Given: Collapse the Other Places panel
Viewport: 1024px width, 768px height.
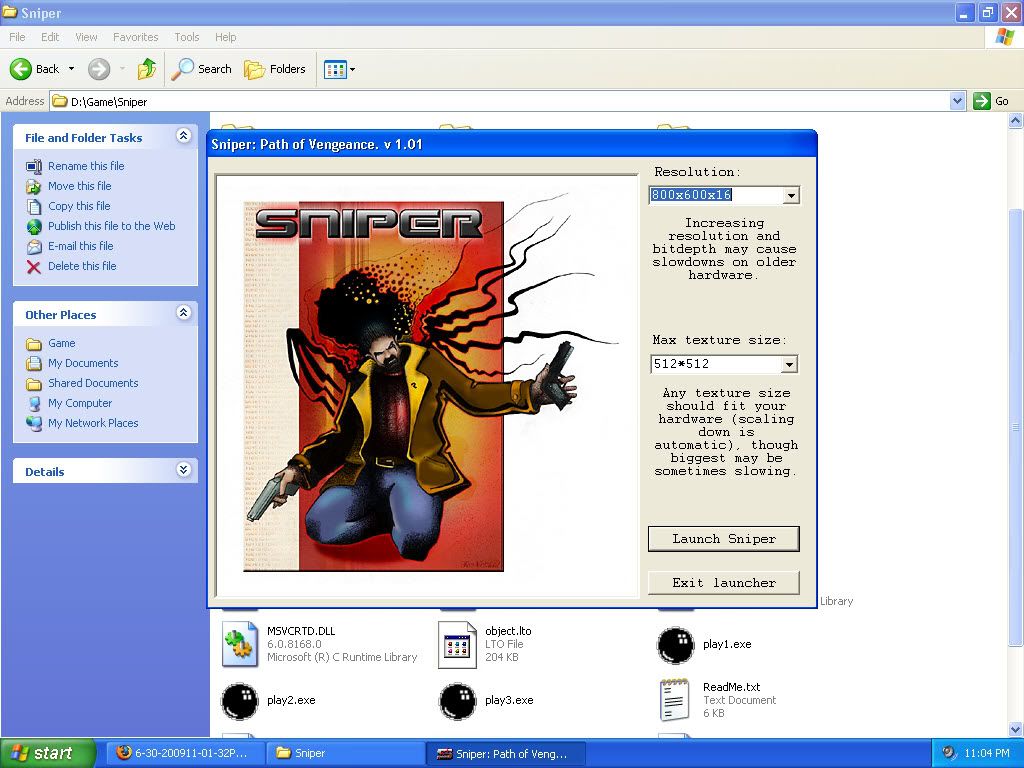Looking at the screenshot, I should [x=184, y=313].
